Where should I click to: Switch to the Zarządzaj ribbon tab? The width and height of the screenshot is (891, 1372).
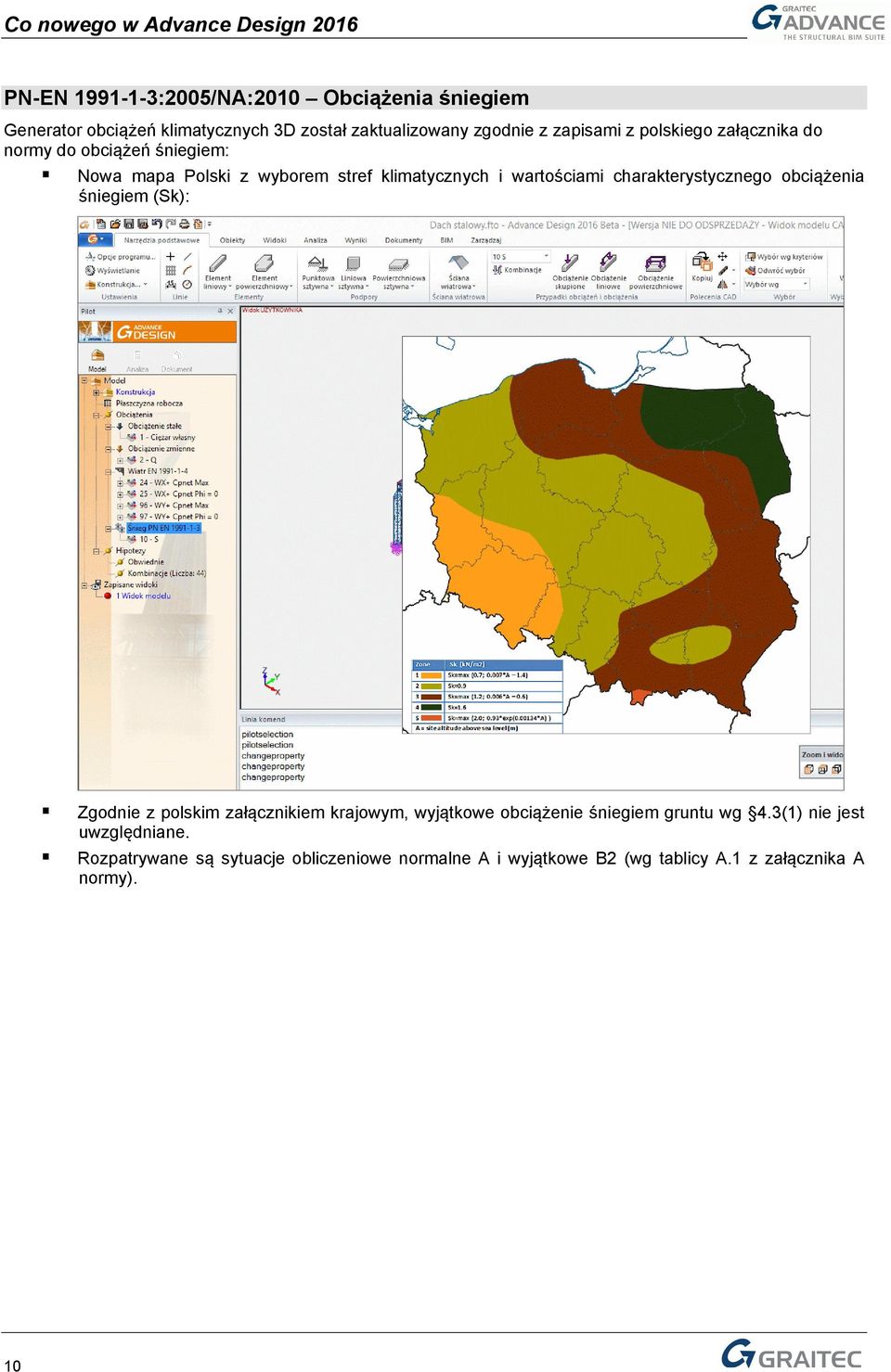[x=485, y=240]
